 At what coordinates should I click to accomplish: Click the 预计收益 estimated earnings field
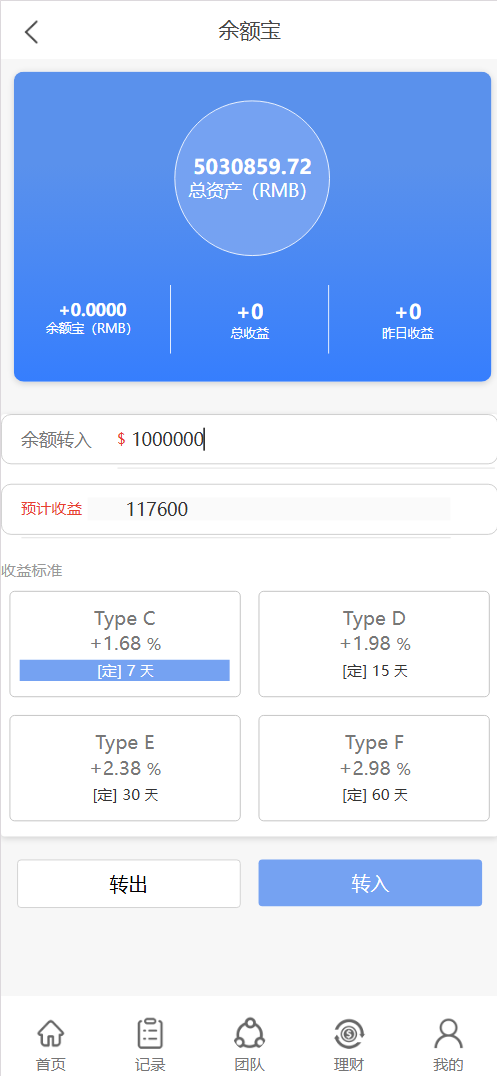(x=269, y=509)
